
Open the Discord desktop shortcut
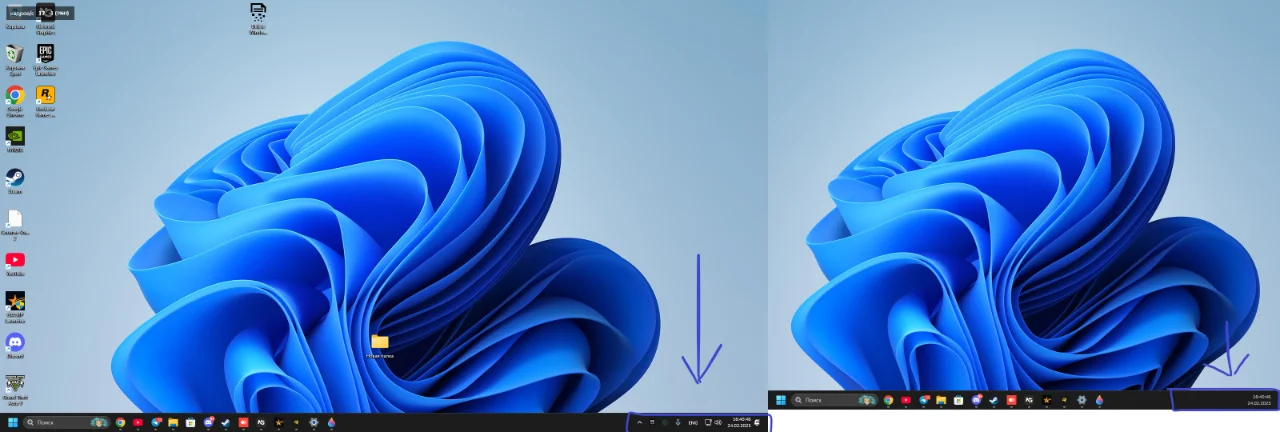click(15, 342)
